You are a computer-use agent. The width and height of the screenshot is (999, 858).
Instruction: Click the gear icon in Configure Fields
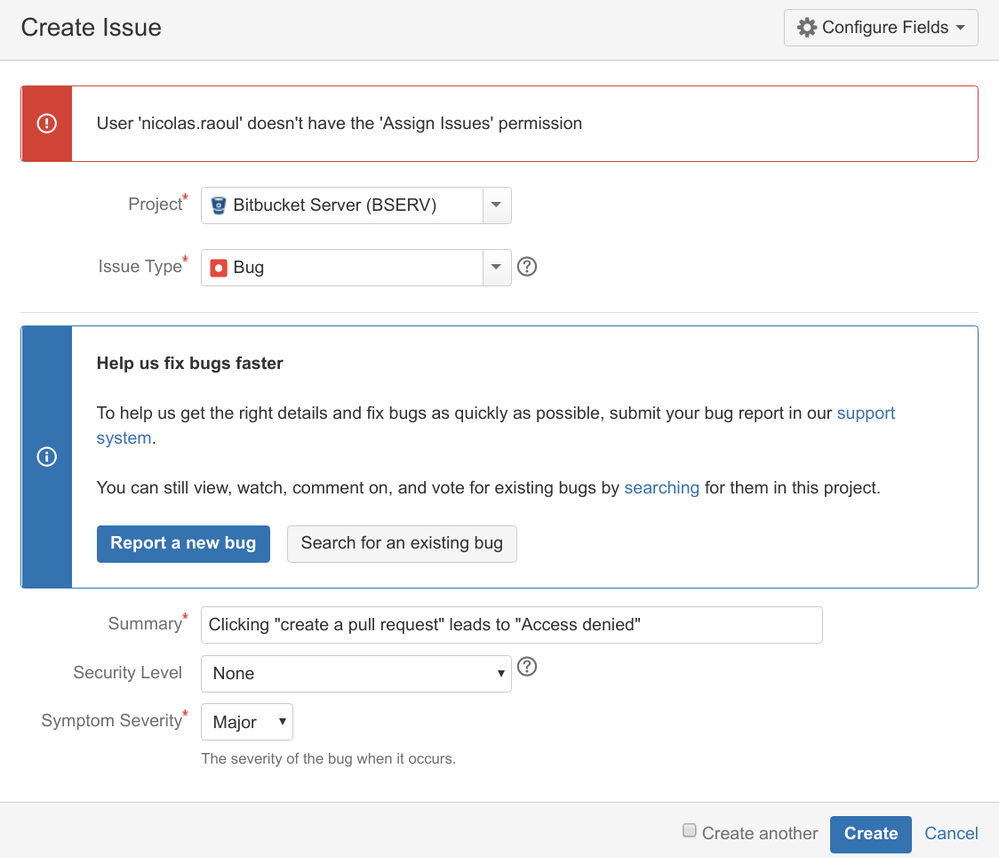pos(807,27)
